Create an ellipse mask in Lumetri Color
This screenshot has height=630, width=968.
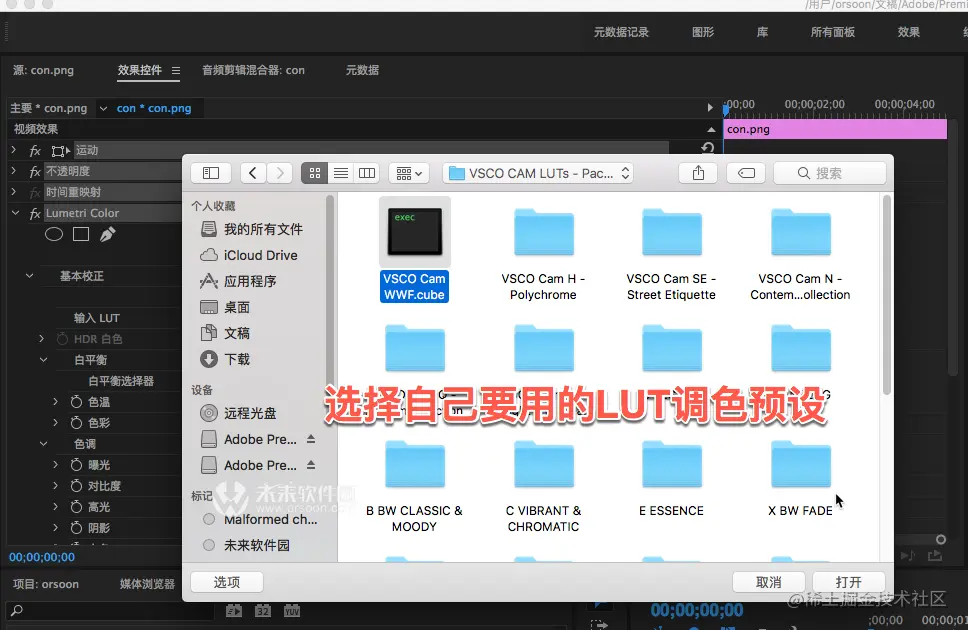(53, 233)
